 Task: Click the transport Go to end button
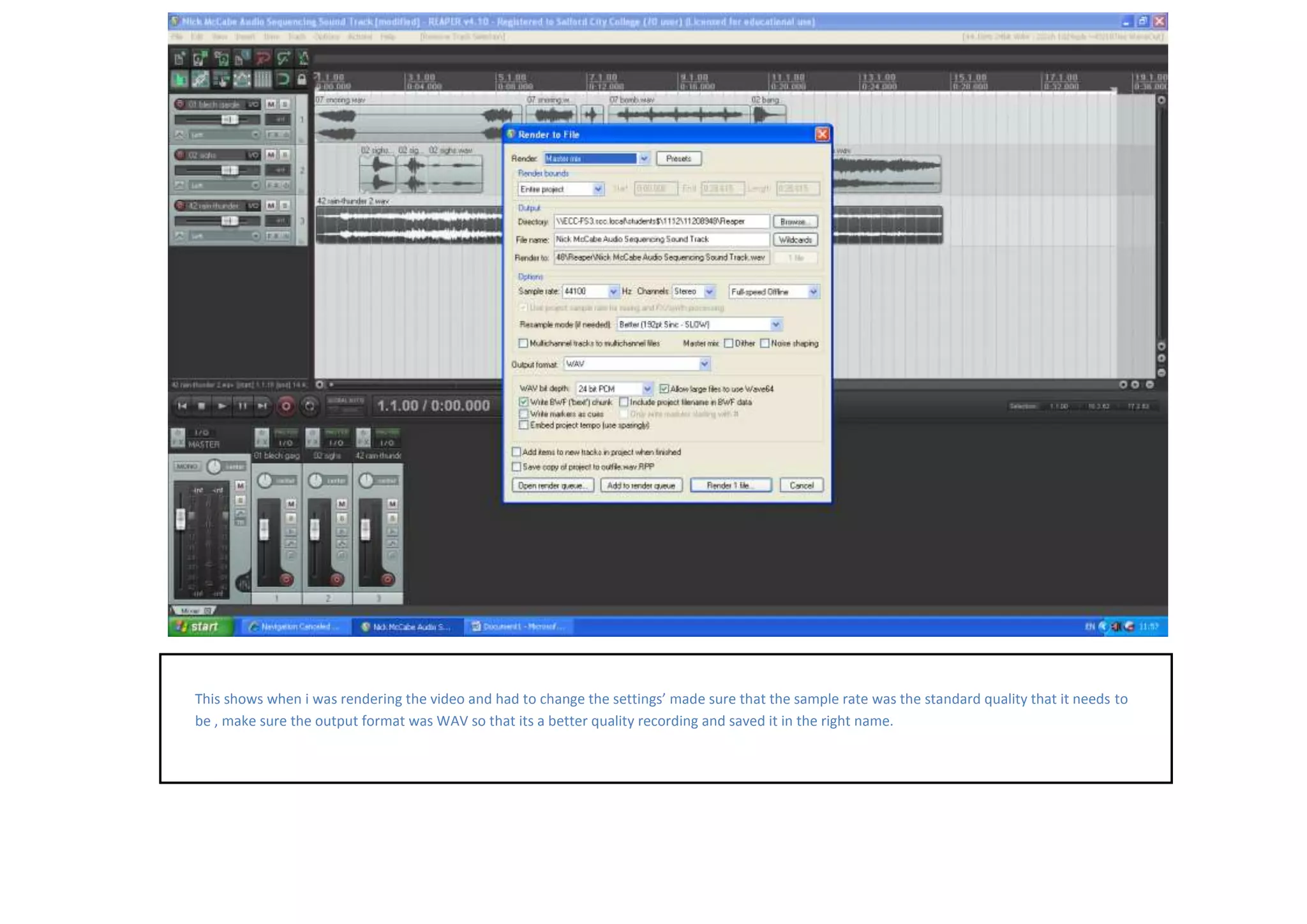coord(262,406)
